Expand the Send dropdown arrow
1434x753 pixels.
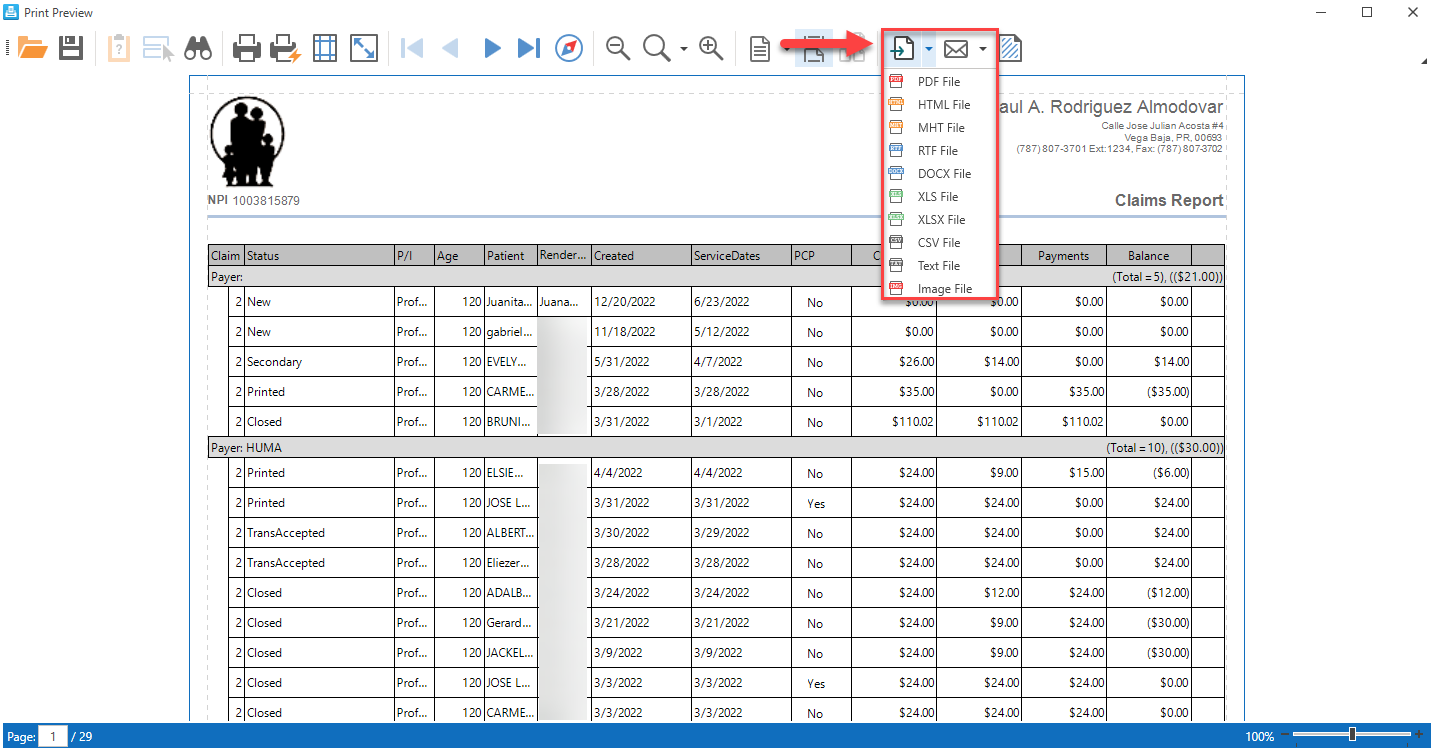983,49
